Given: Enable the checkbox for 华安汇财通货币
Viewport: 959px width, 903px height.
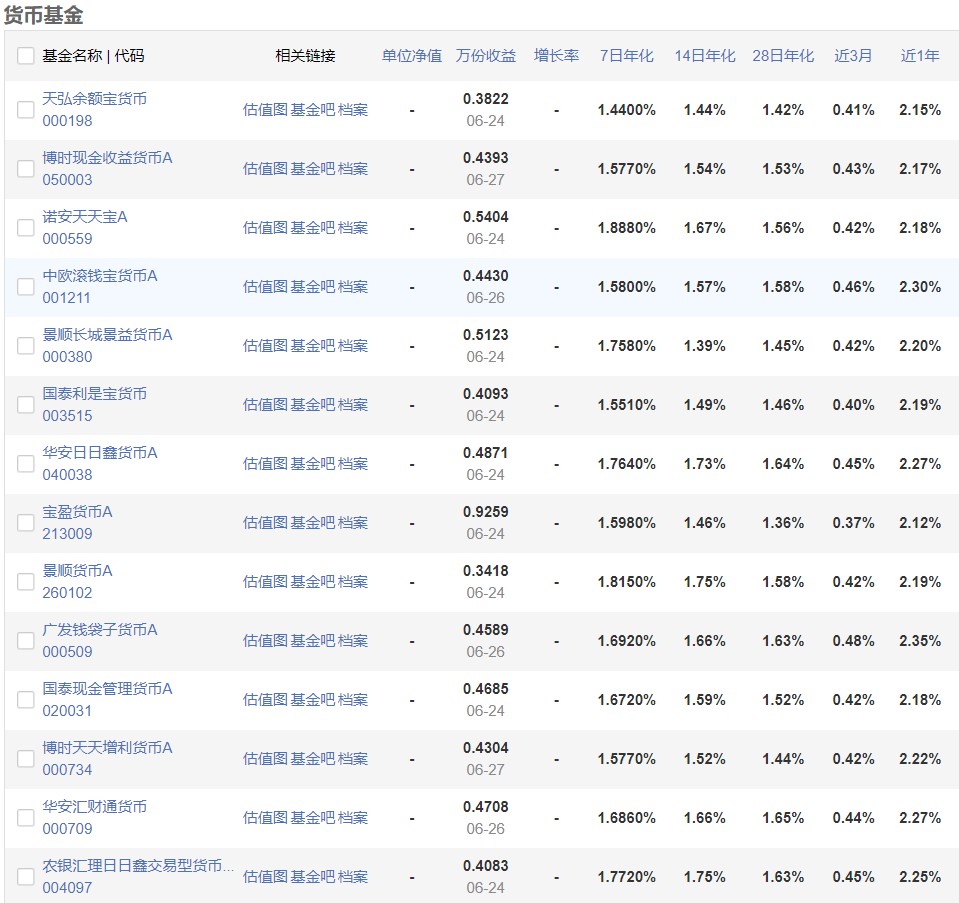Looking at the screenshot, I should 25,817.
